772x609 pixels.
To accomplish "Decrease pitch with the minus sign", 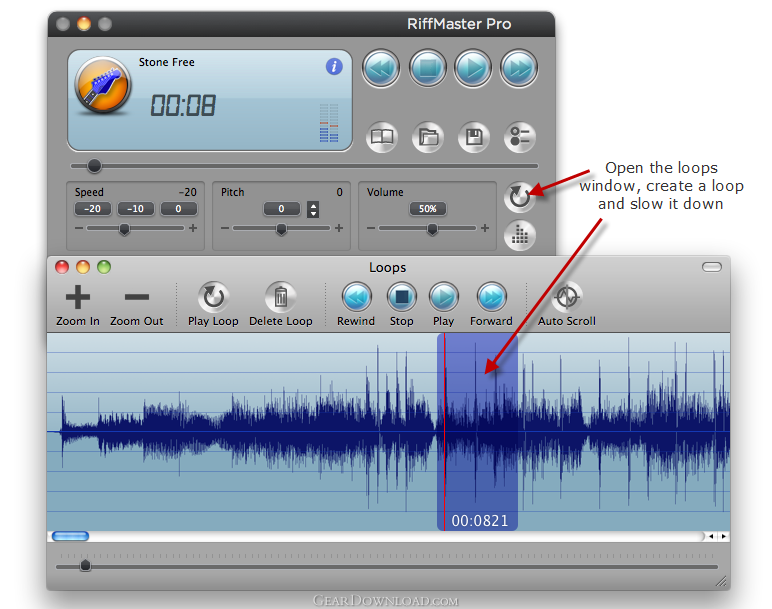I will click(x=225, y=228).
